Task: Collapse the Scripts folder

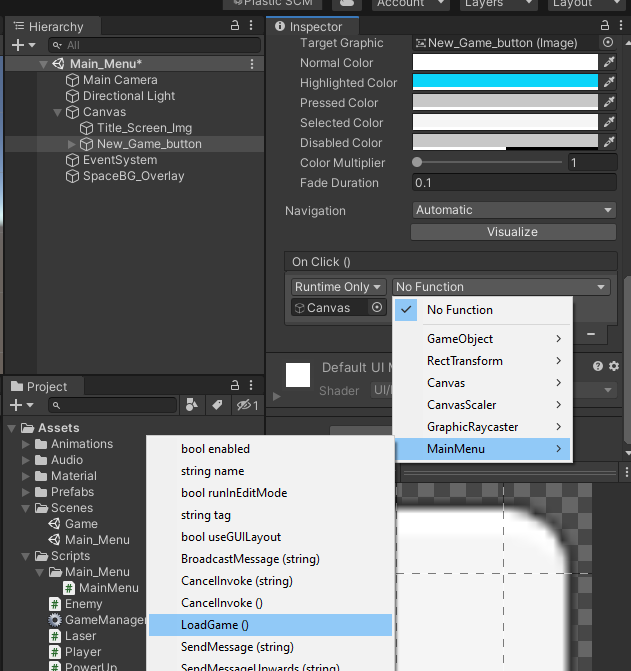Action: (26, 556)
